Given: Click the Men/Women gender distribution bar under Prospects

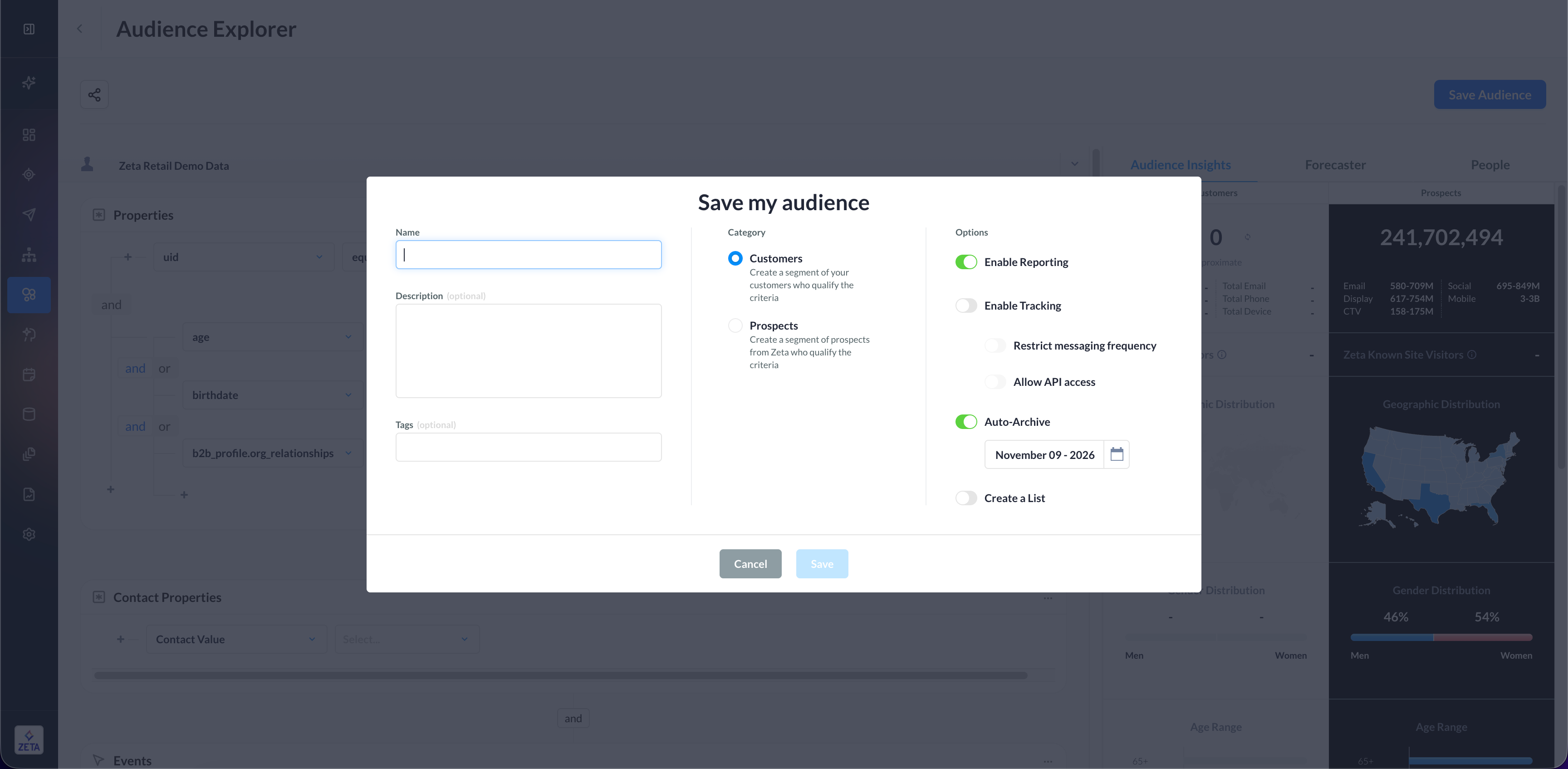Looking at the screenshot, I should pos(1441,637).
